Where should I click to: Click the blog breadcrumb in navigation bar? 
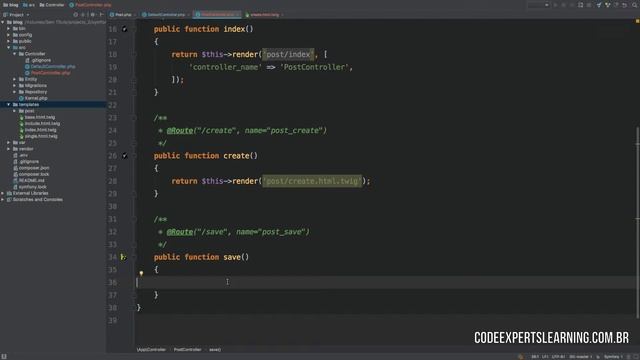(11, 5)
